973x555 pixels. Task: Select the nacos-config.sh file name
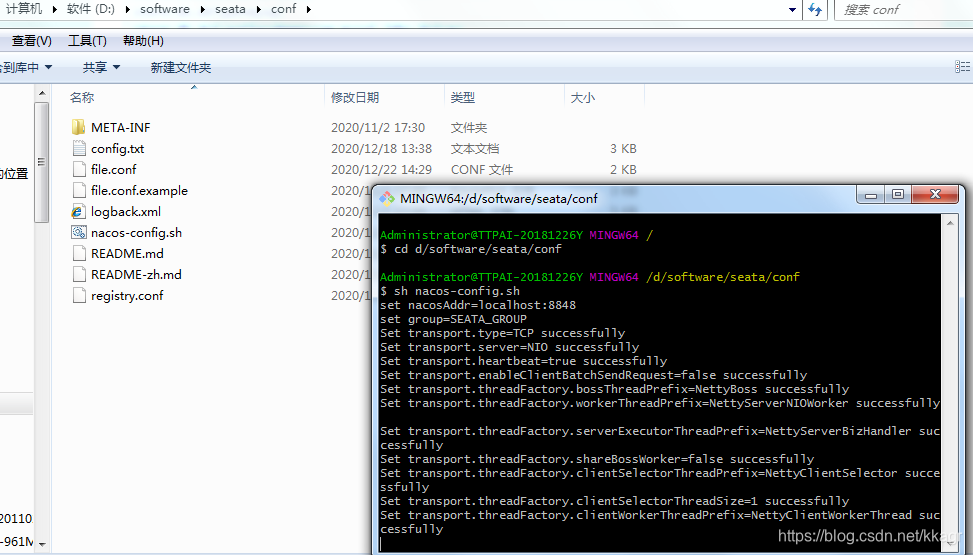coord(137,233)
